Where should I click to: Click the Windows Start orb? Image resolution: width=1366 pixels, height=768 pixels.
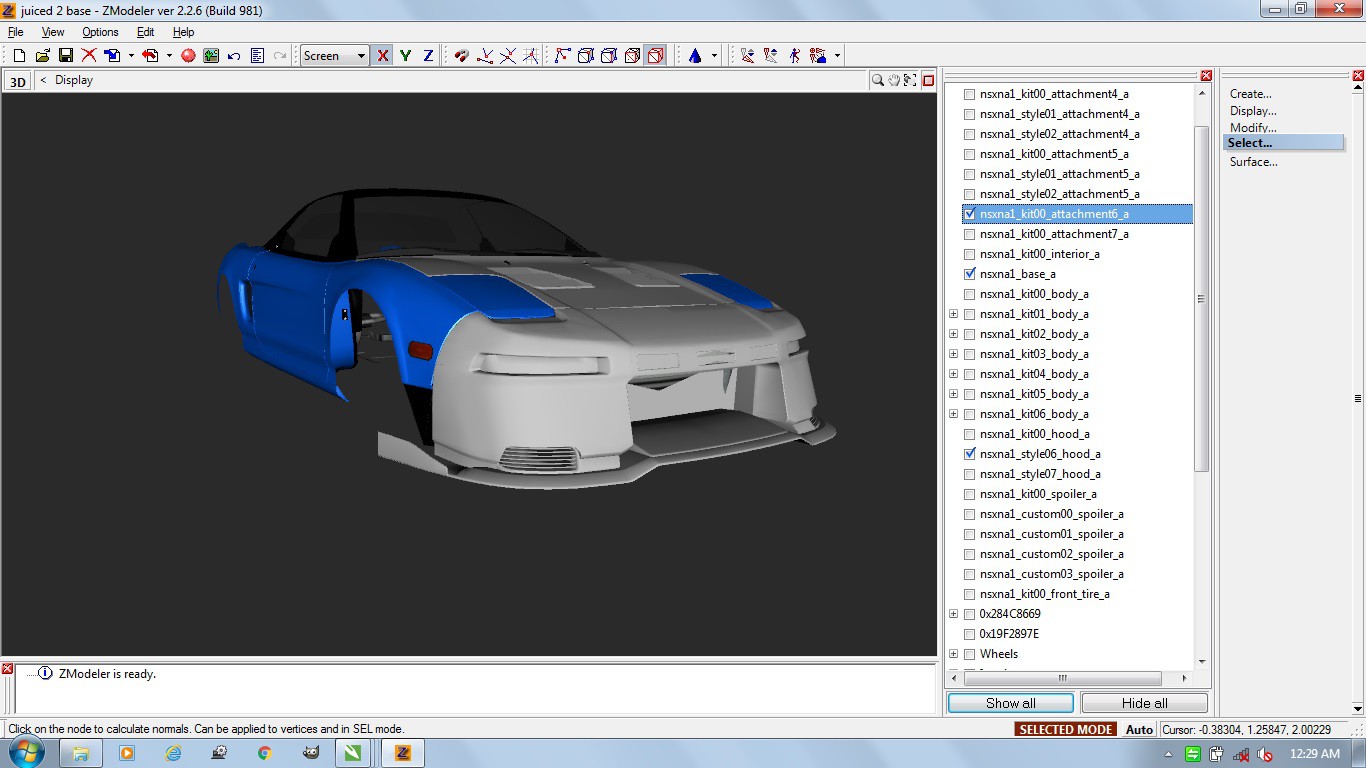[27, 752]
